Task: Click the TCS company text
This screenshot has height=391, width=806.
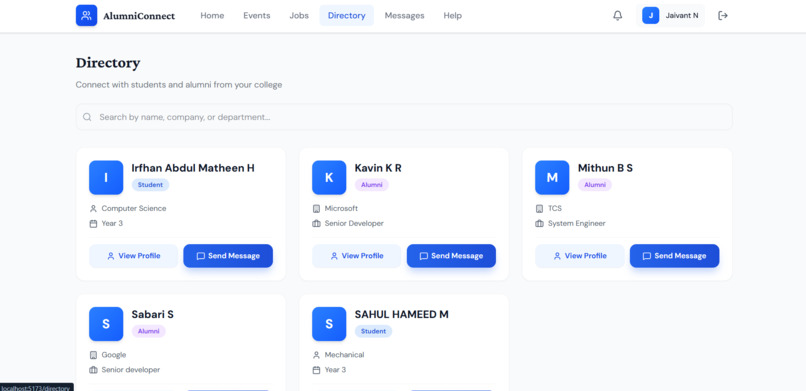Action: point(555,209)
